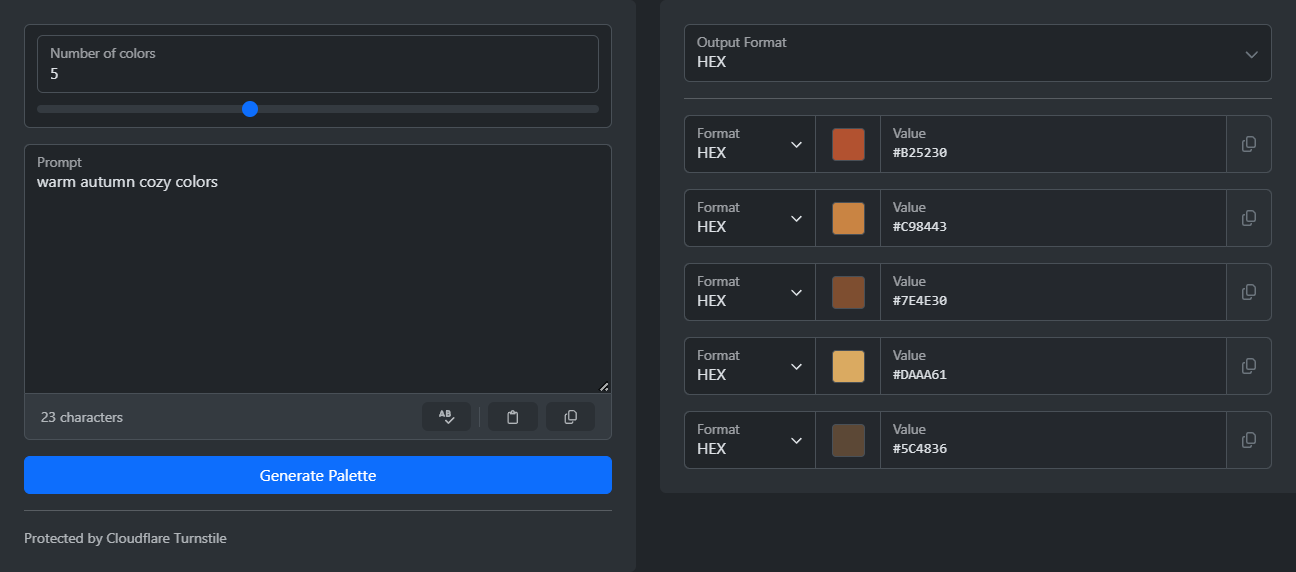Image resolution: width=1296 pixels, height=572 pixels.
Task: Click the #7E4E30 value field
Action: pos(1053,292)
